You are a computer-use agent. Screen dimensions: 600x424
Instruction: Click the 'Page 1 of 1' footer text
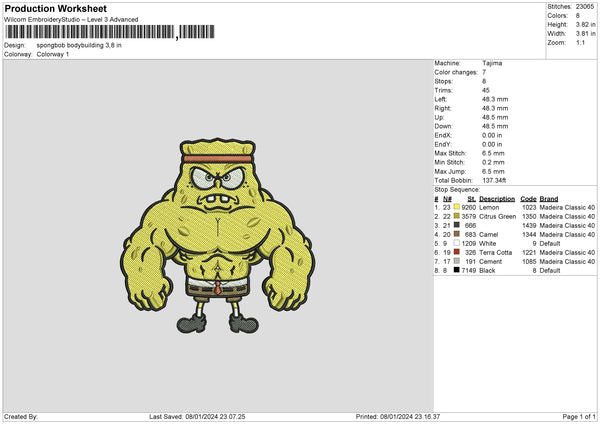point(579,416)
